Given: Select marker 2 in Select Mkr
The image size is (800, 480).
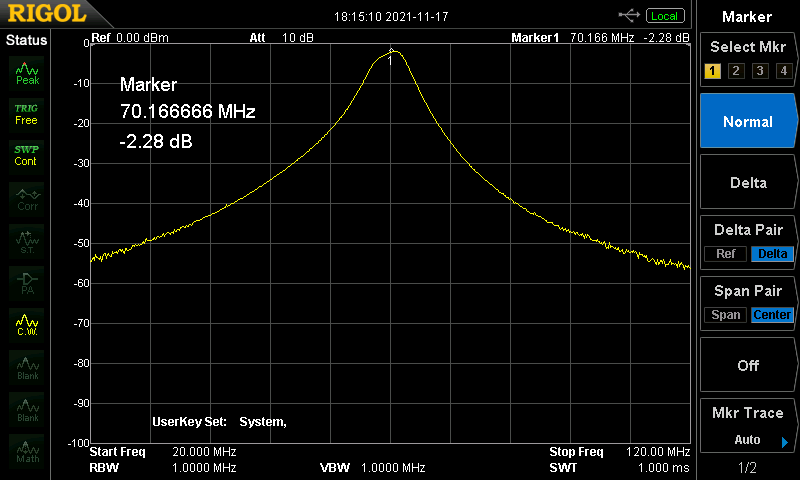Looking at the screenshot, I should tap(736, 70).
